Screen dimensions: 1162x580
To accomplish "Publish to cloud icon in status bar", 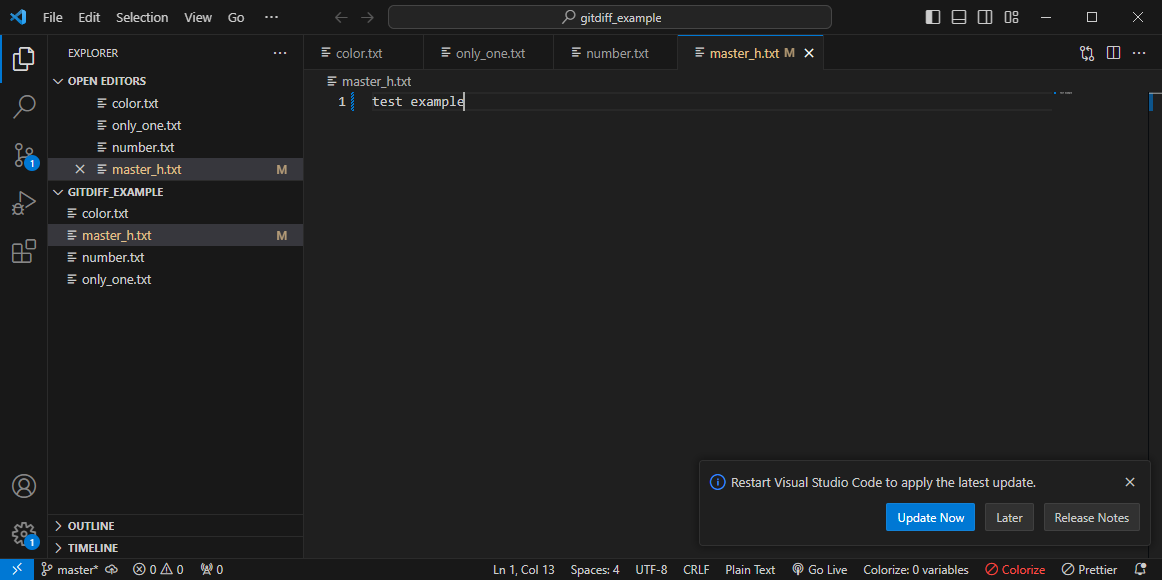I will click(x=112, y=570).
